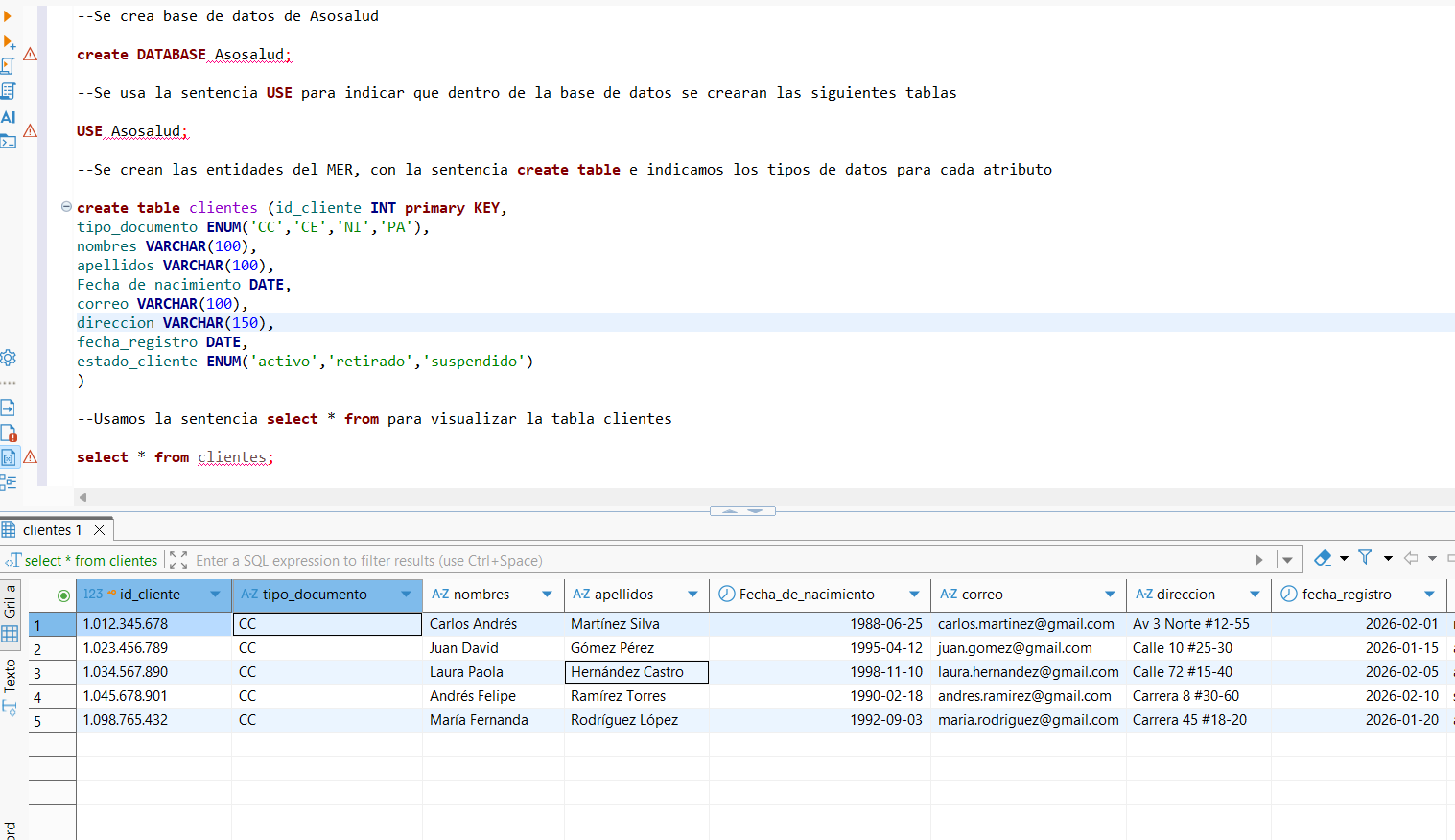Viewport: 1455px width, 840px height.
Task: Click the Execute SQL query play icon
Action: 8,16
